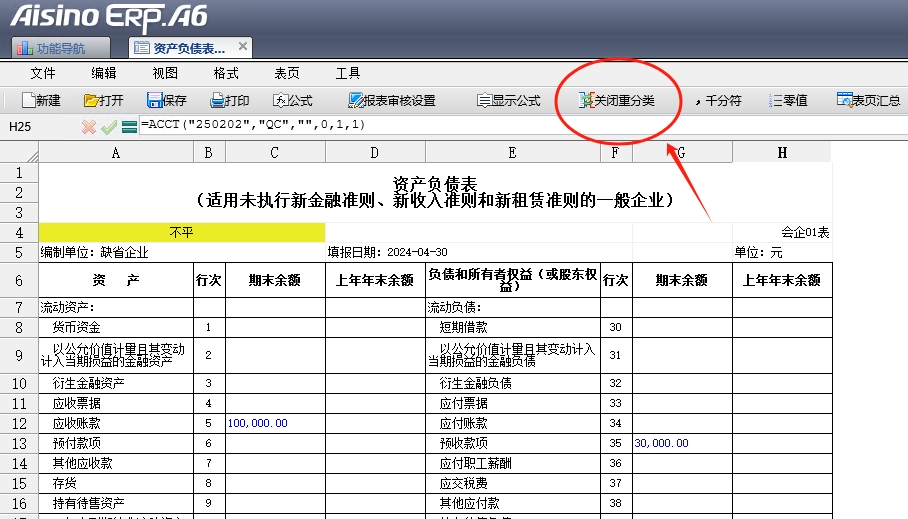
Task: Close the 资产负债表 tab
Action: tap(243, 46)
